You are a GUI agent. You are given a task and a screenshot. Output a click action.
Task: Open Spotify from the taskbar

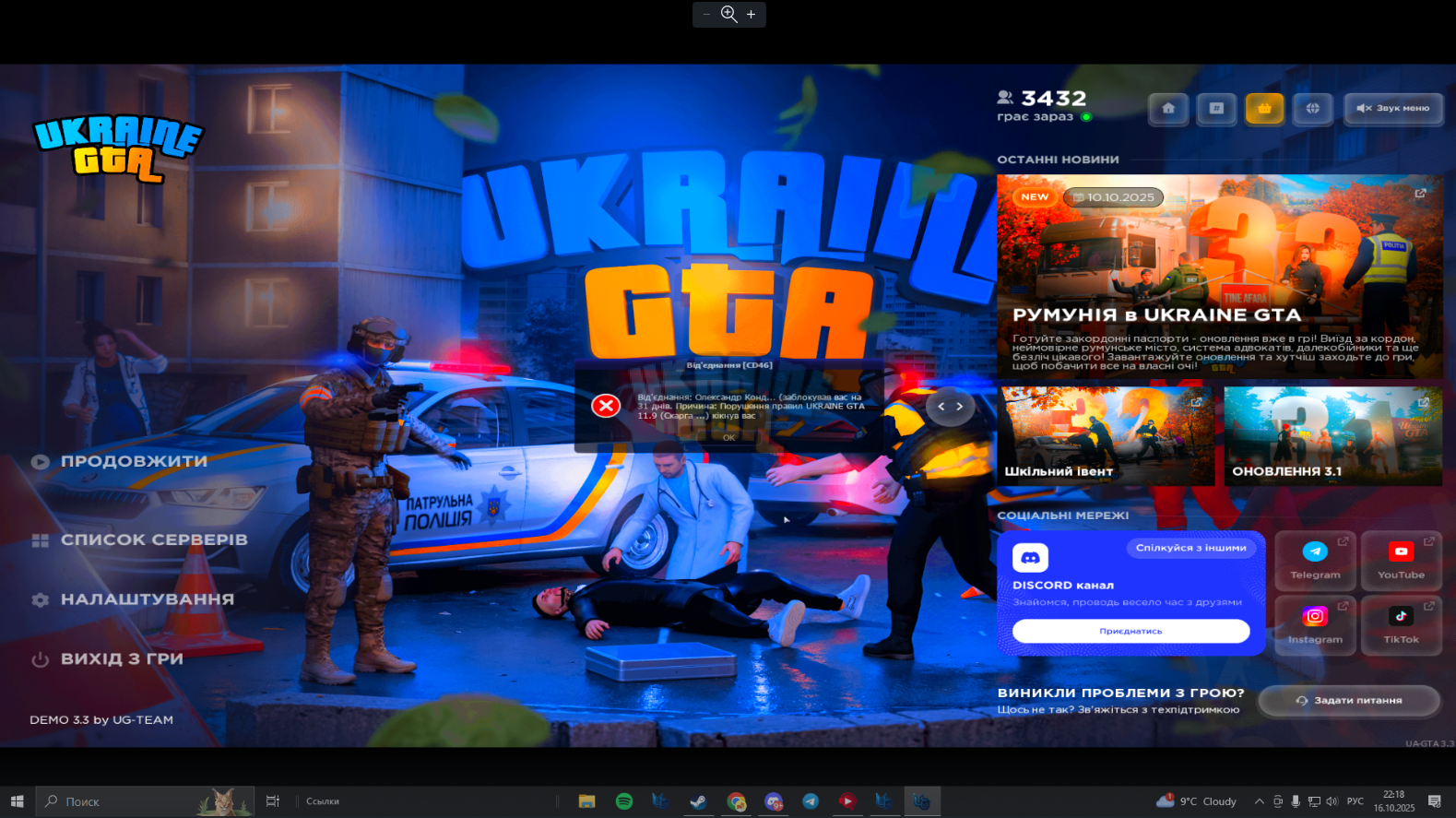(624, 801)
